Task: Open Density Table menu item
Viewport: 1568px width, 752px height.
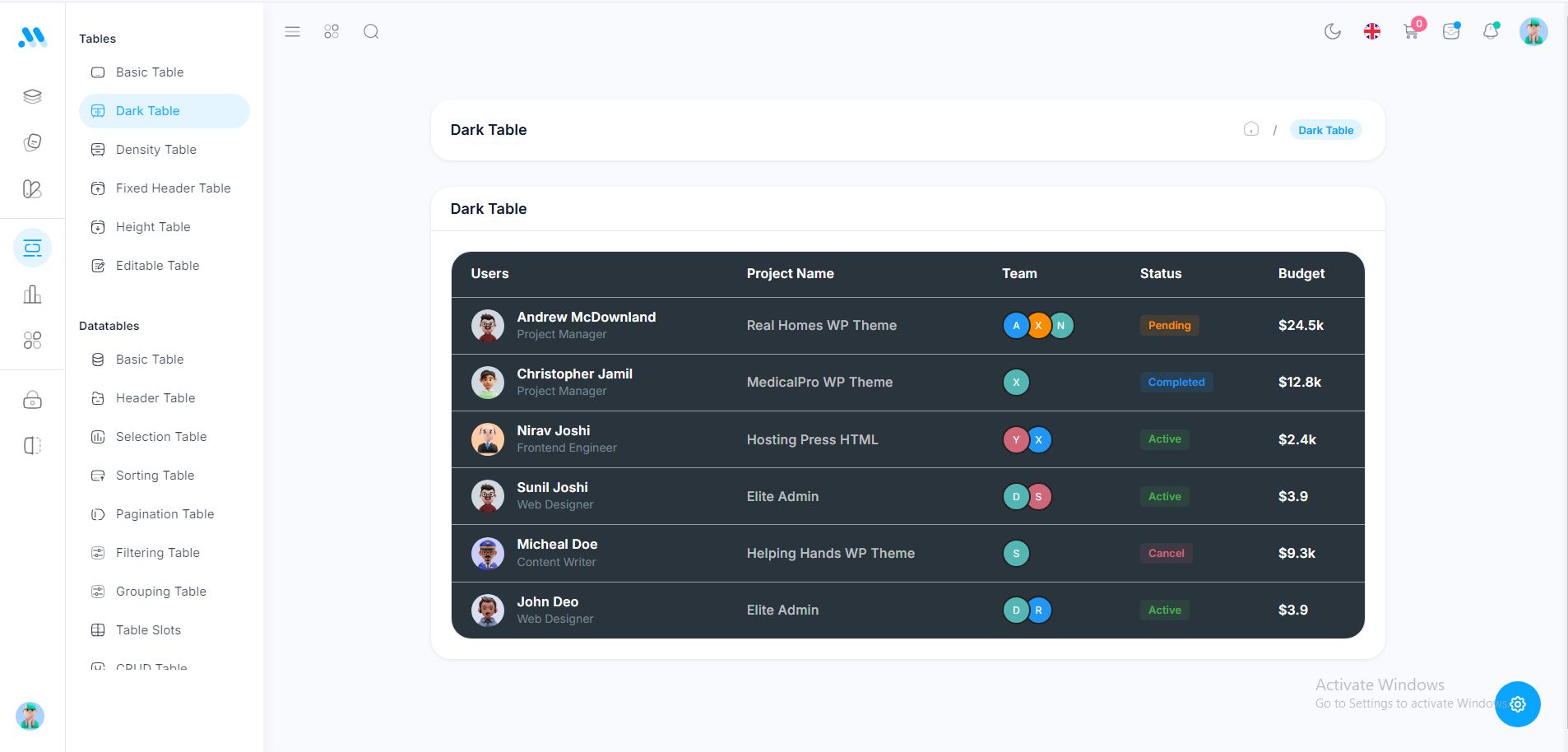Action: (165, 150)
